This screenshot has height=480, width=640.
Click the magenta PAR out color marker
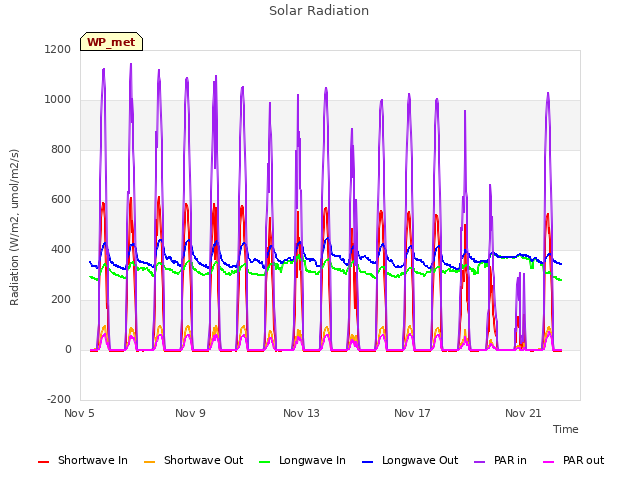click(549, 462)
